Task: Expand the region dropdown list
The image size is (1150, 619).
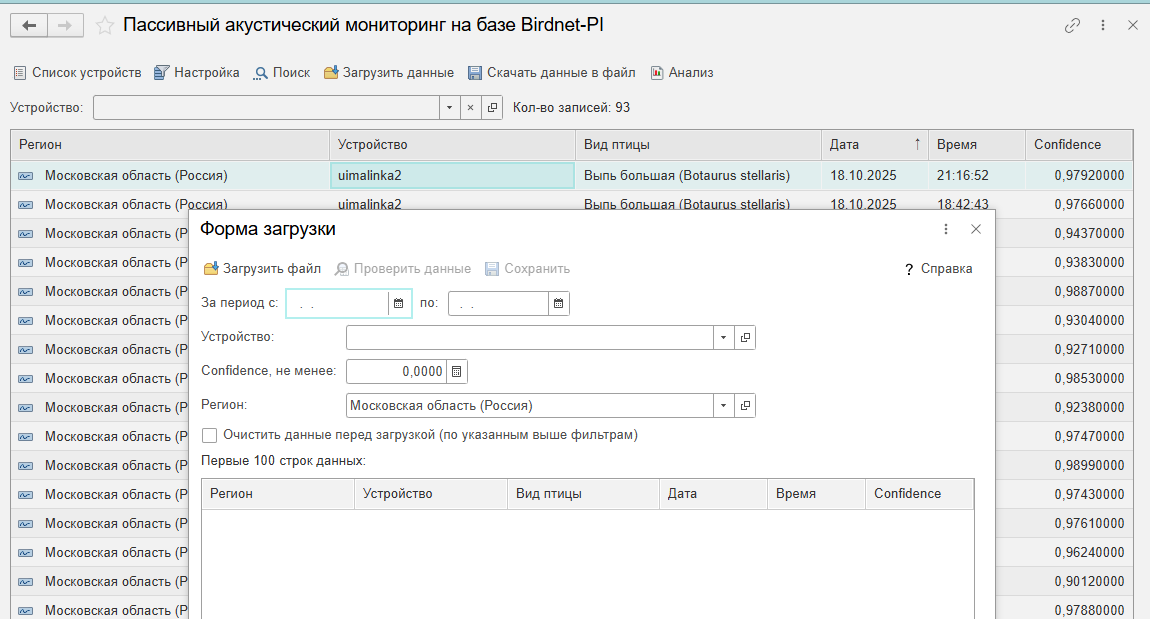Action: pyautogui.click(x=724, y=405)
